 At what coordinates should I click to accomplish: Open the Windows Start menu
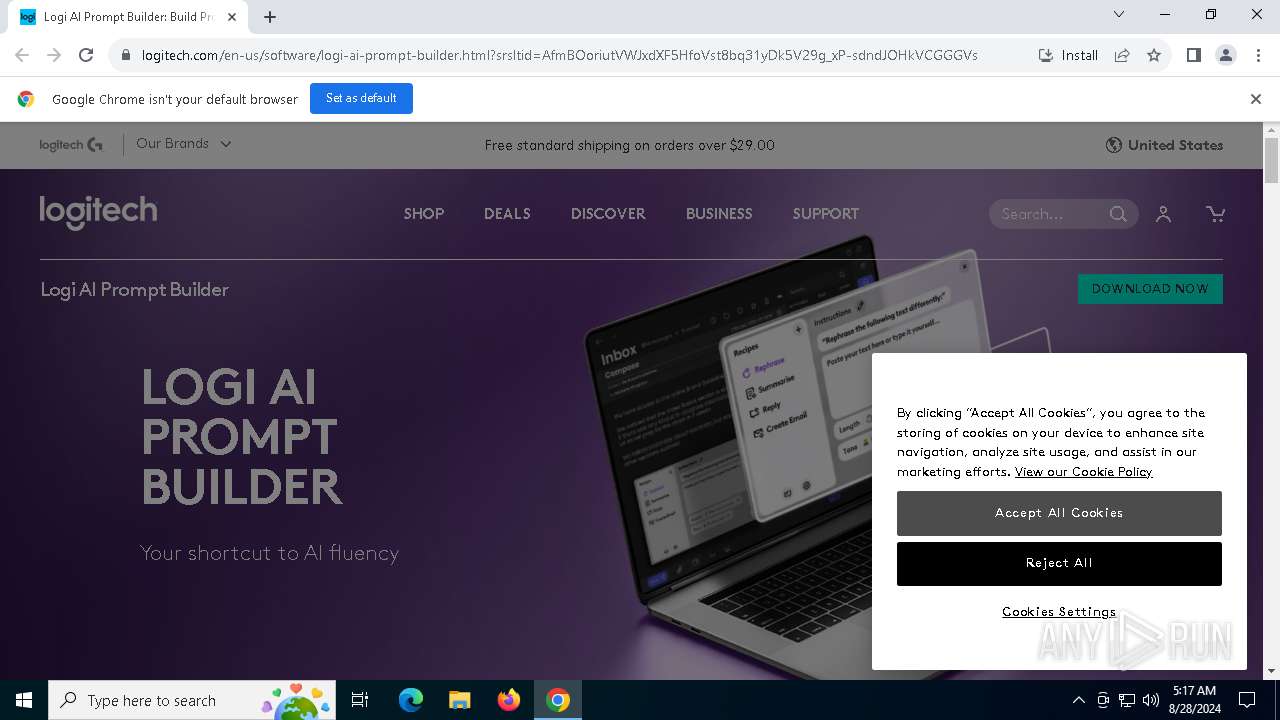pyautogui.click(x=24, y=700)
